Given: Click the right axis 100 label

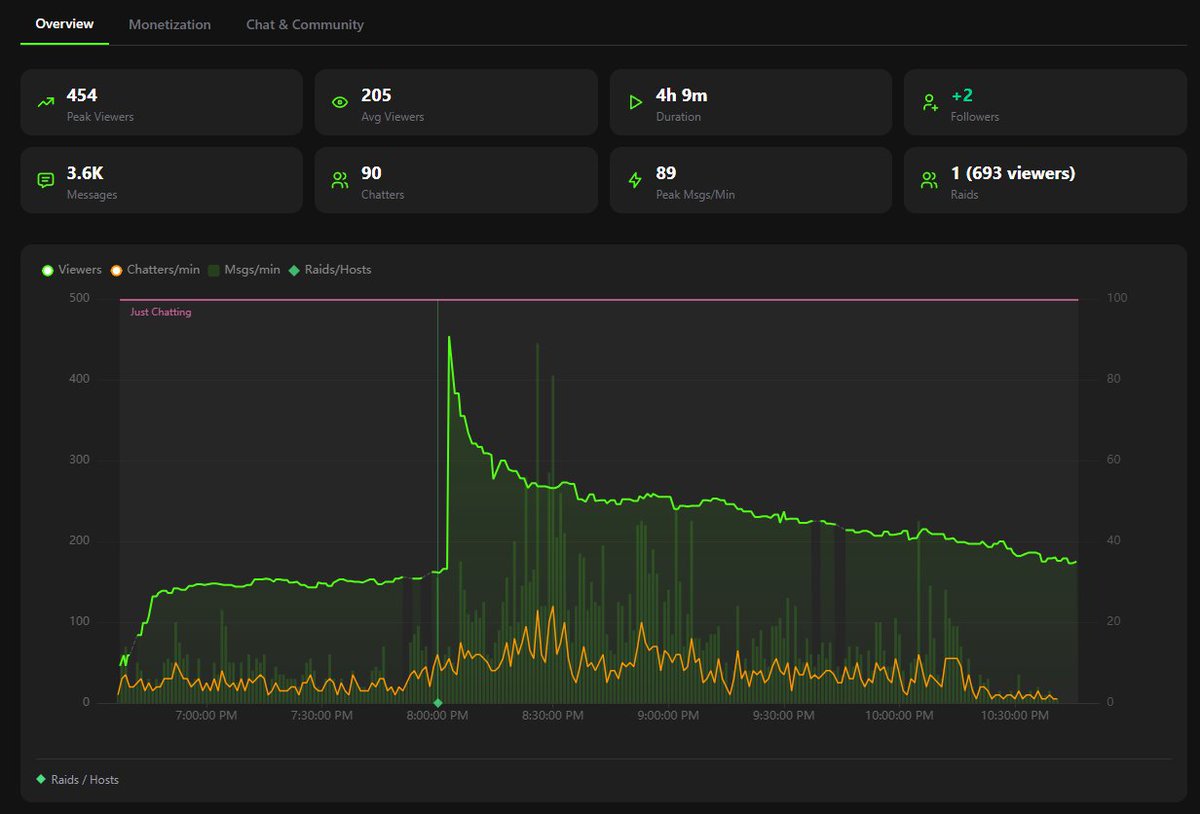Looking at the screenshot, I should [1117, 298].
